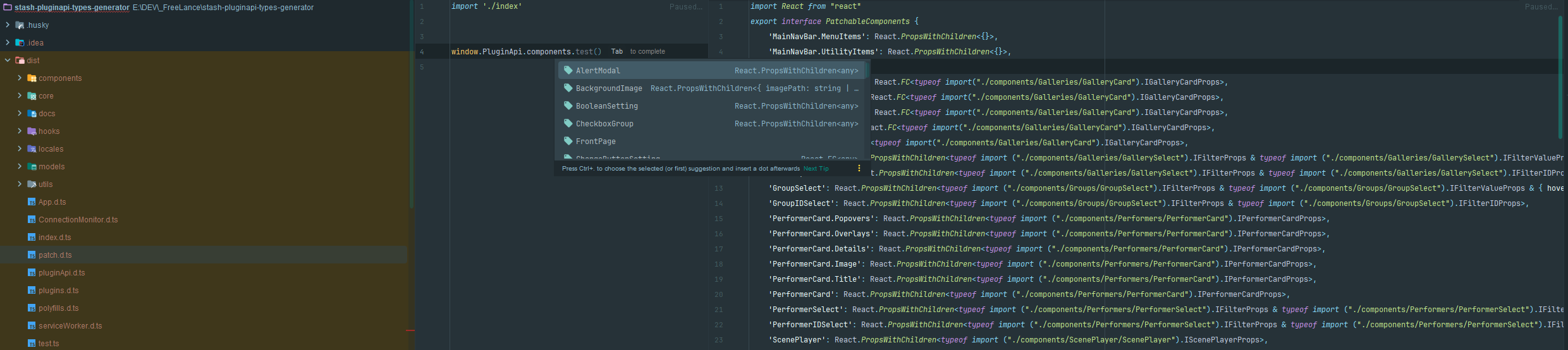Click the right editor vertical scrollbar

point(1560,76)
